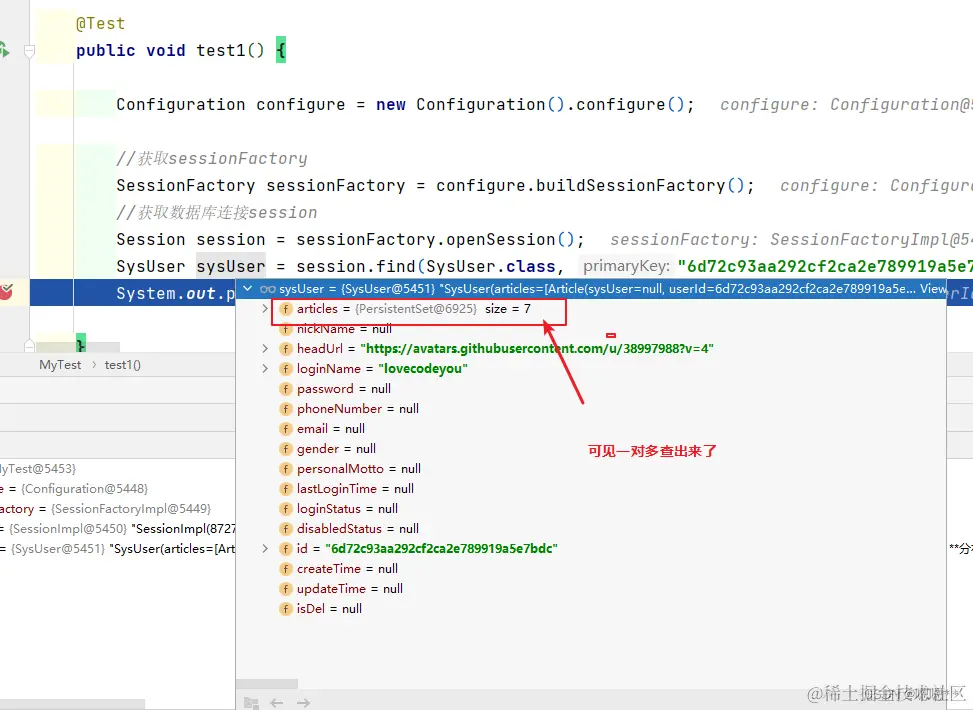Viewport: 973px width, 710px height.
Task: Click the field icon beside lastLoginTime
Action: pyautogui.click(x=285, y=489)
